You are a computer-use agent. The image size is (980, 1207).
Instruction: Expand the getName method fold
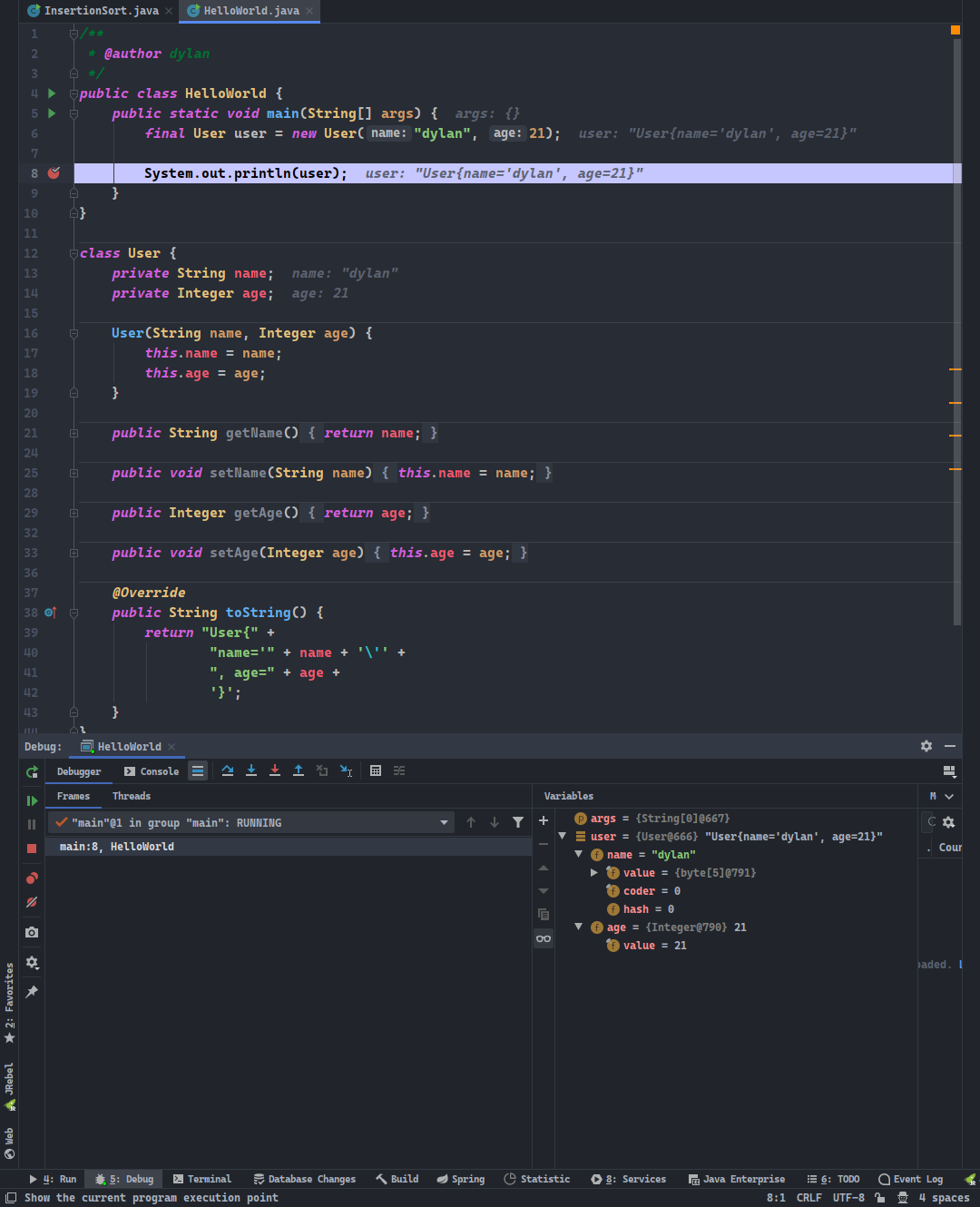73,433
